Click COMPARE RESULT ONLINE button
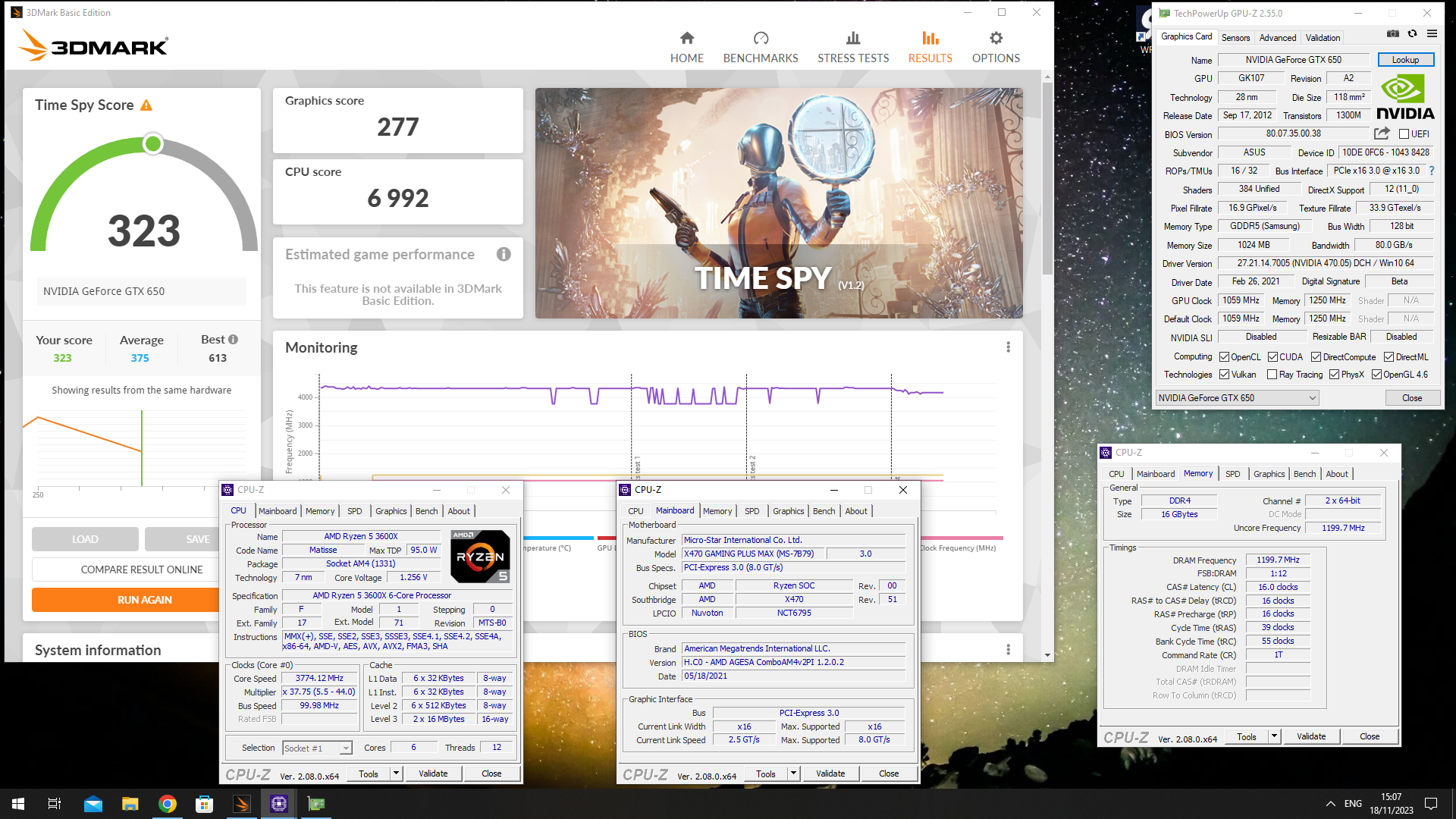Image resolution: width=1456 pixels, height=819 pixels. click(x=142, y=570)
